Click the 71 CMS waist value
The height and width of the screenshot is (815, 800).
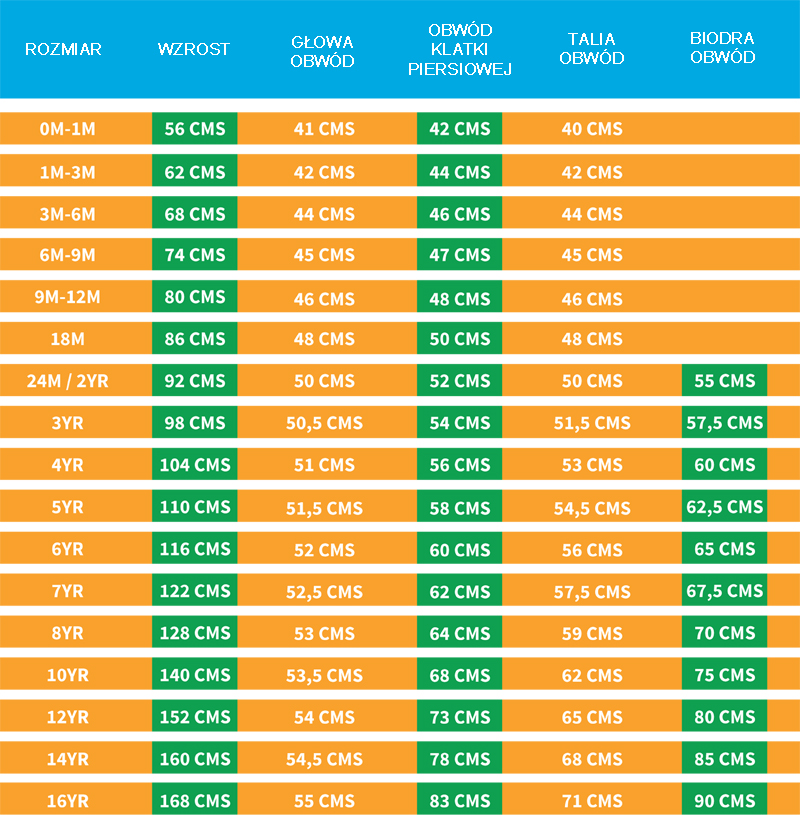coord(592,801)
